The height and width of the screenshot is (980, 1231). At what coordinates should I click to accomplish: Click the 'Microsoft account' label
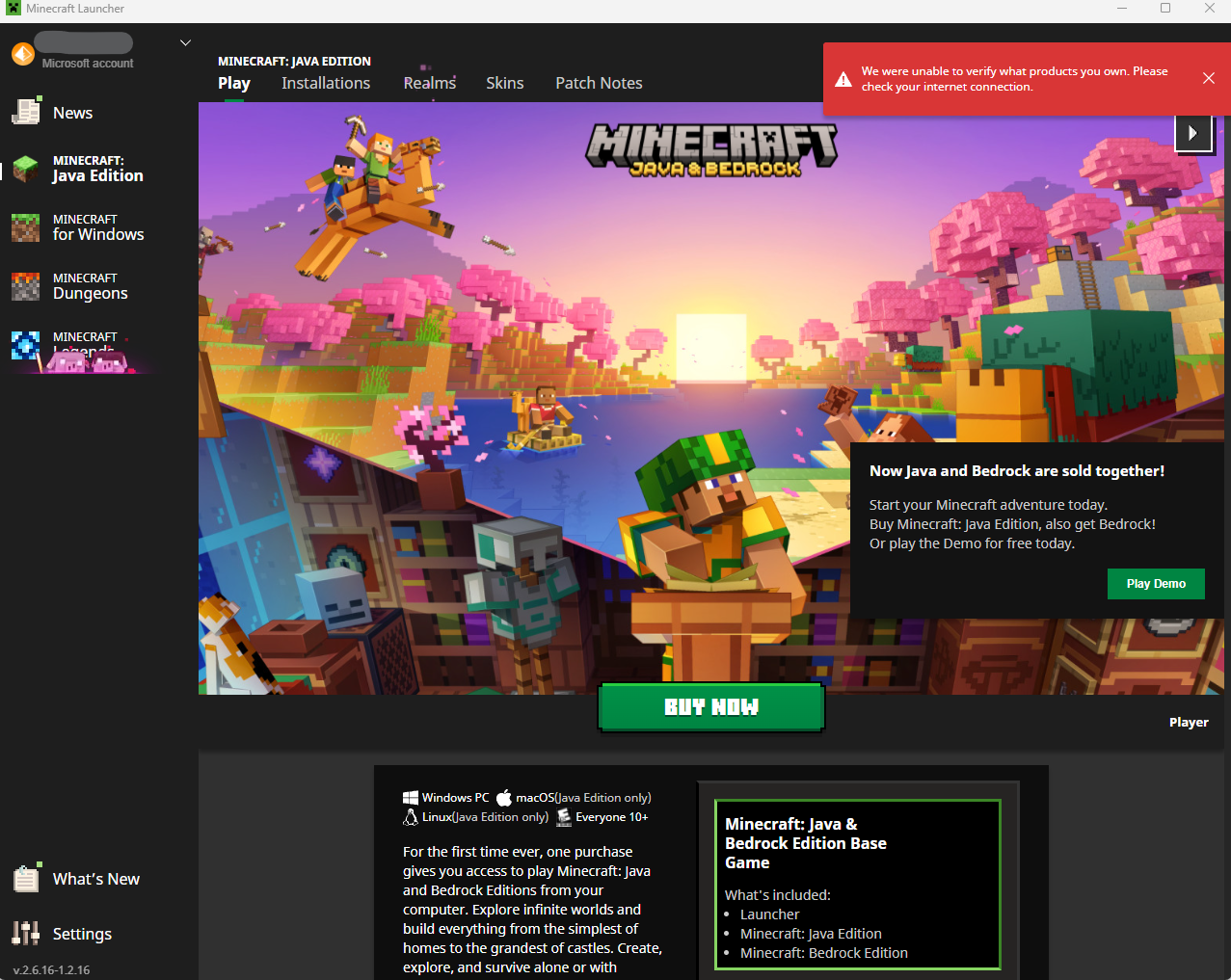(88, 64)
